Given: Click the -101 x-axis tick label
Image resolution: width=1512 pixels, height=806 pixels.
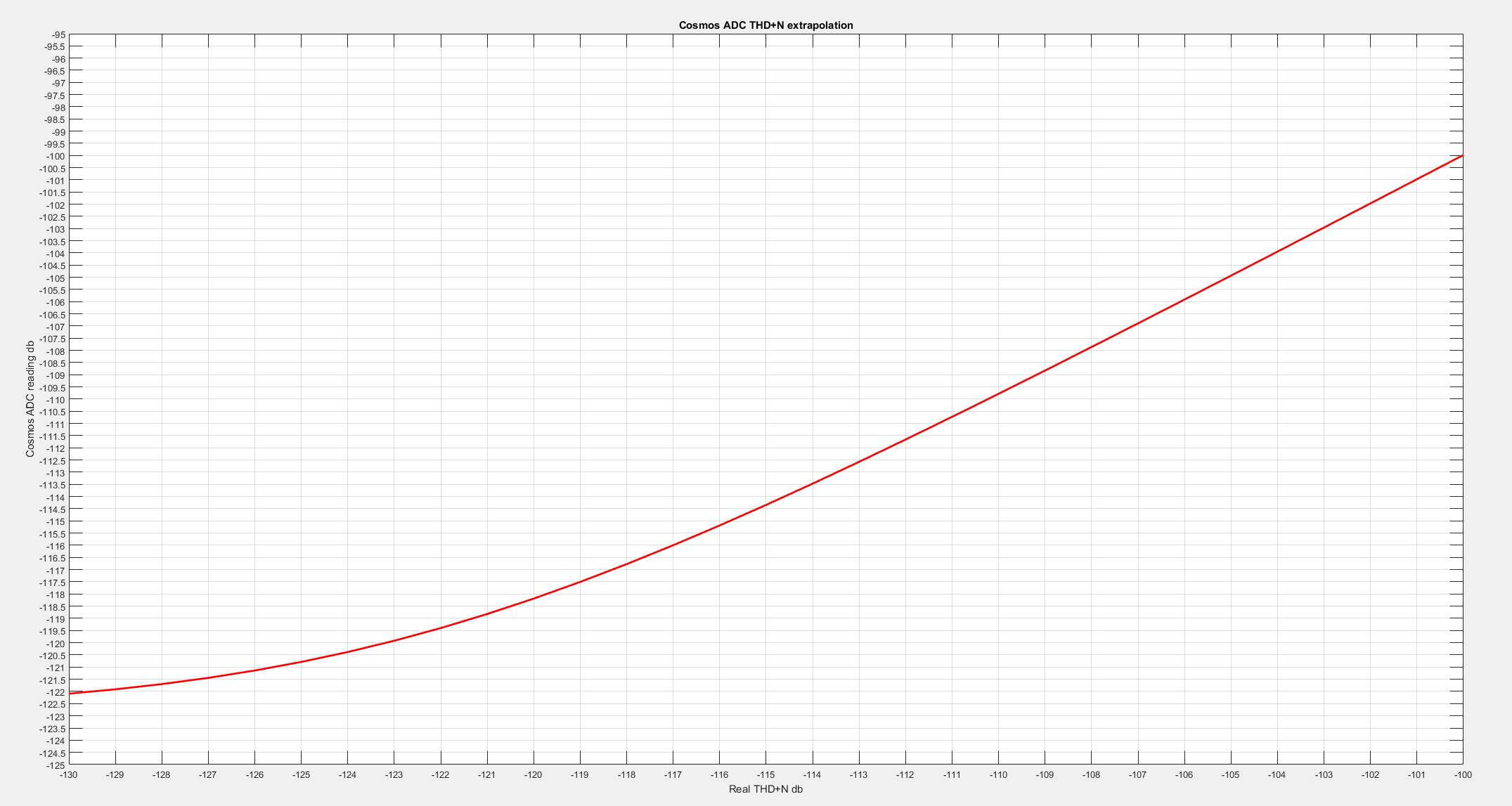Looking at the screenshot, I should coord(1416,774).
